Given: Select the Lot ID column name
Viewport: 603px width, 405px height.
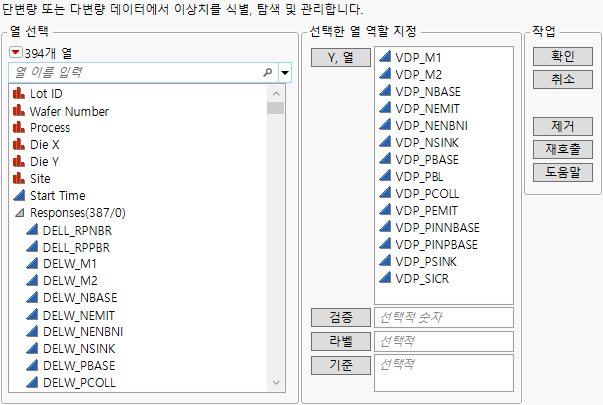Looking at the screenshot, I should pyautogui.click(x=46, y=93).
